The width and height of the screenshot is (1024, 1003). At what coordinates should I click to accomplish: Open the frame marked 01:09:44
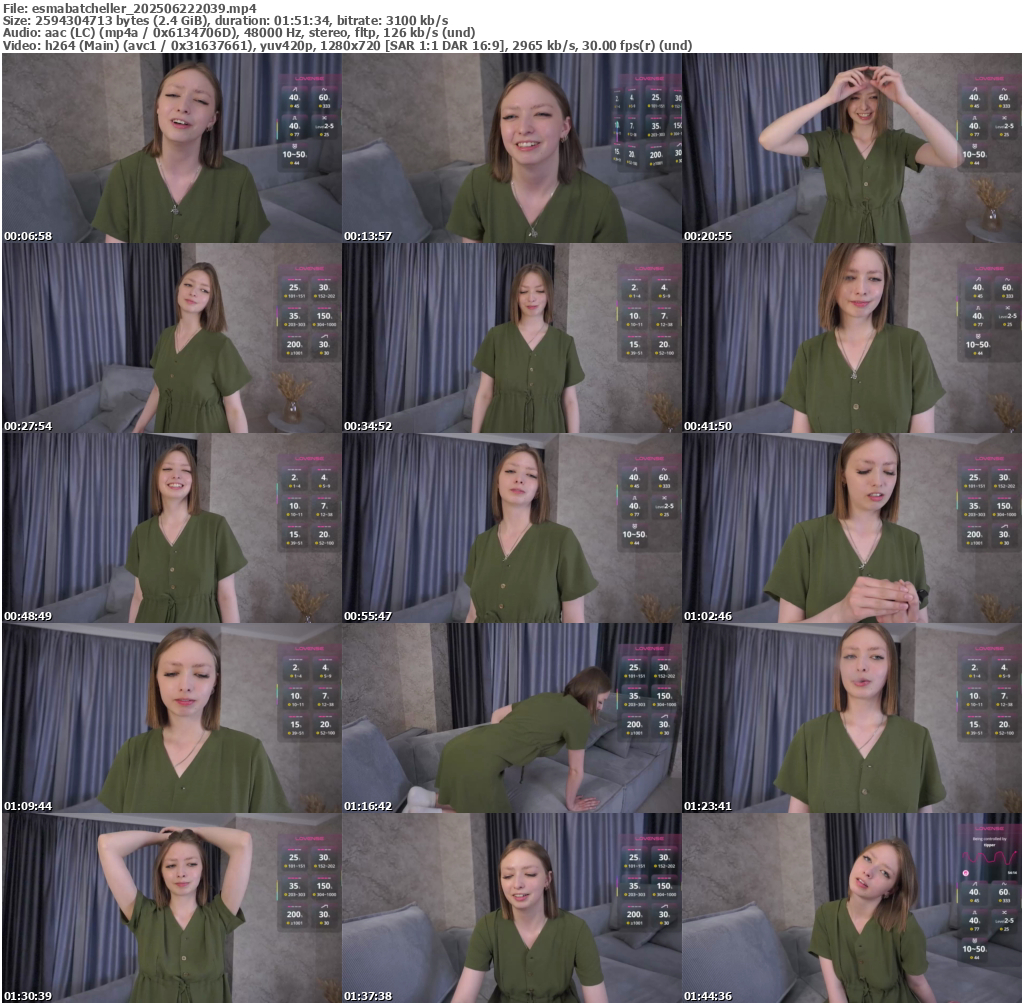pos(171,718)
